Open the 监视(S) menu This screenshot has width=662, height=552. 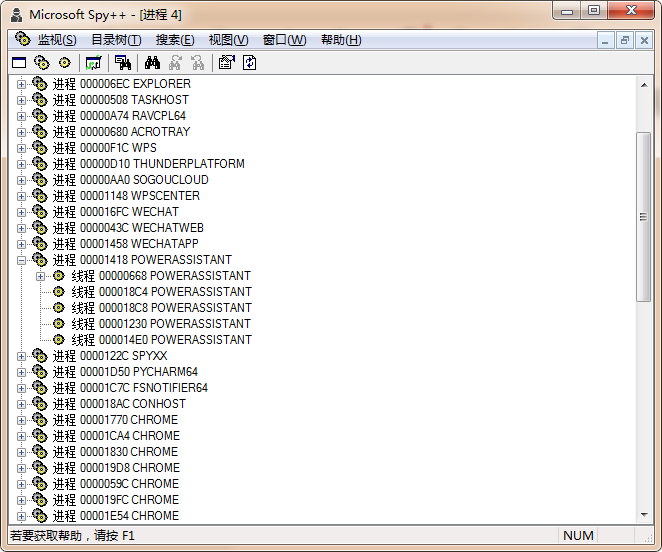pyautogui.click(x=57, y=40)
